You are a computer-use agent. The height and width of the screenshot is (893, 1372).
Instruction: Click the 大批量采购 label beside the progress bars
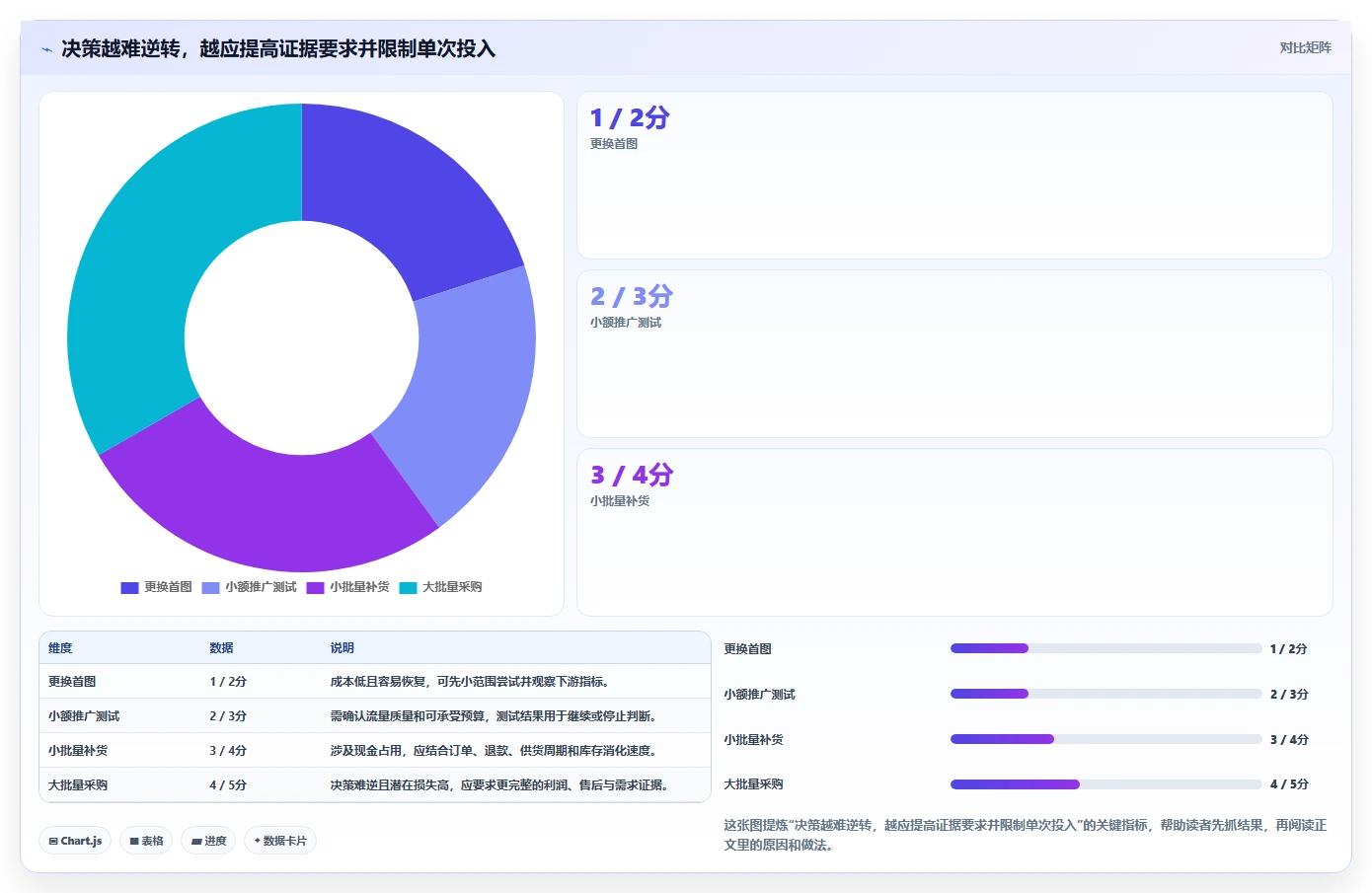(x=753, y=784)
